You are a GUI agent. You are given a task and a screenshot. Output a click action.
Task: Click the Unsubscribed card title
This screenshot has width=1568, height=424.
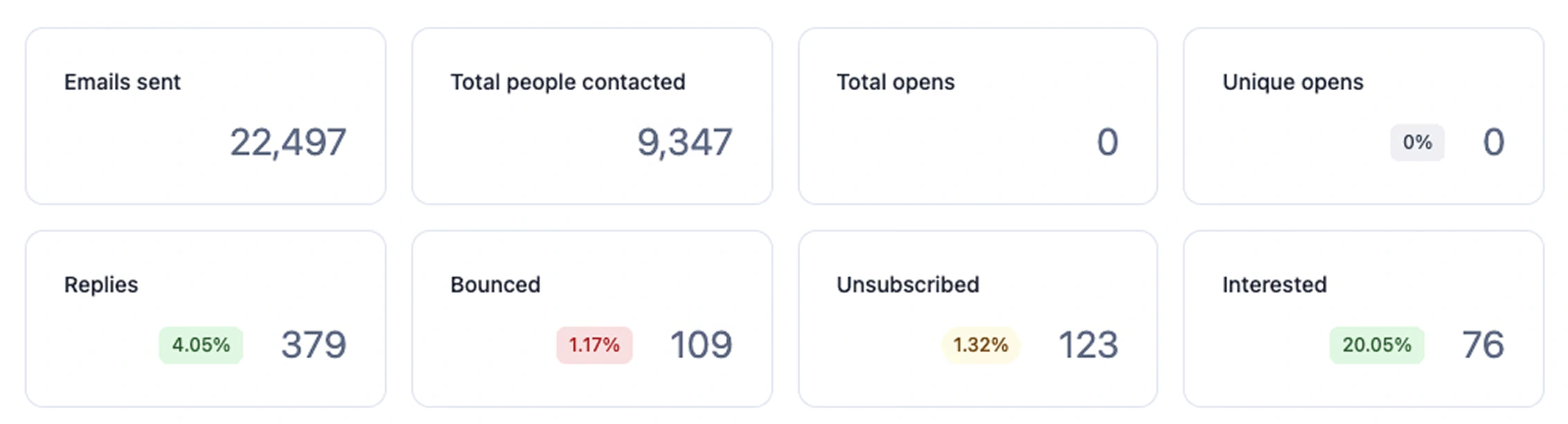(907, 285)
